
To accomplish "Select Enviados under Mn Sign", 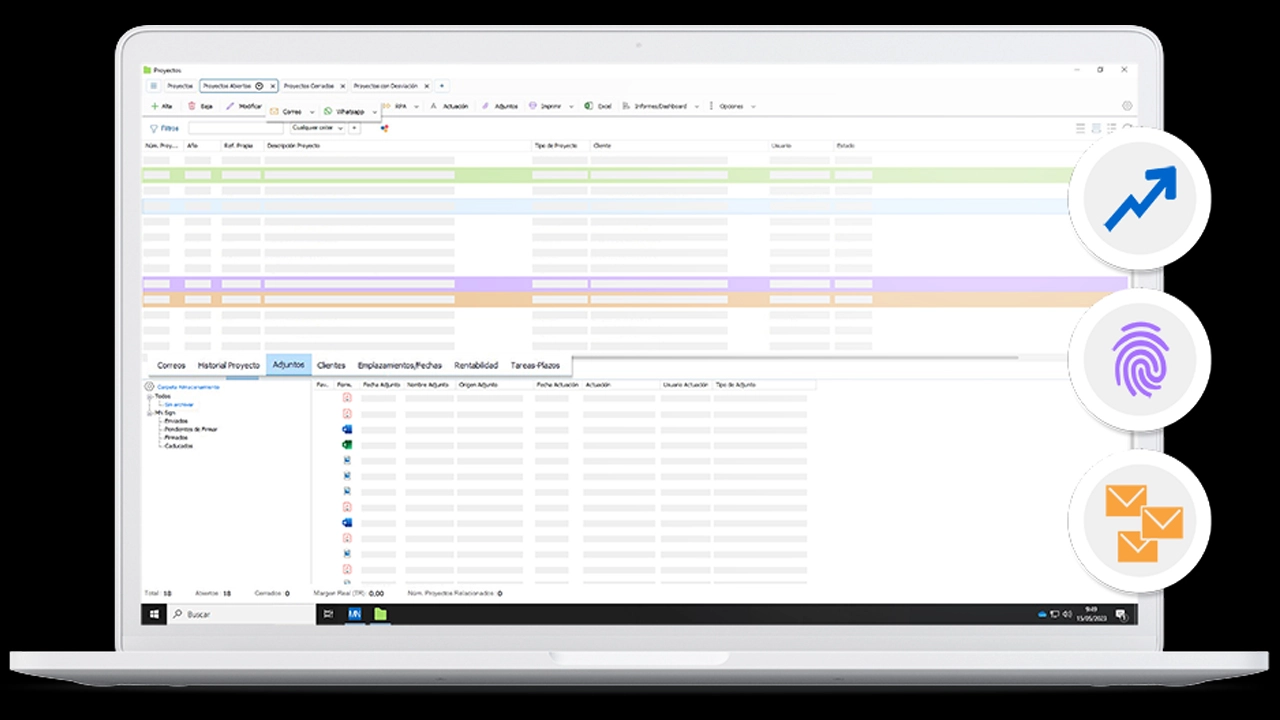I will [x=175, y=421].
